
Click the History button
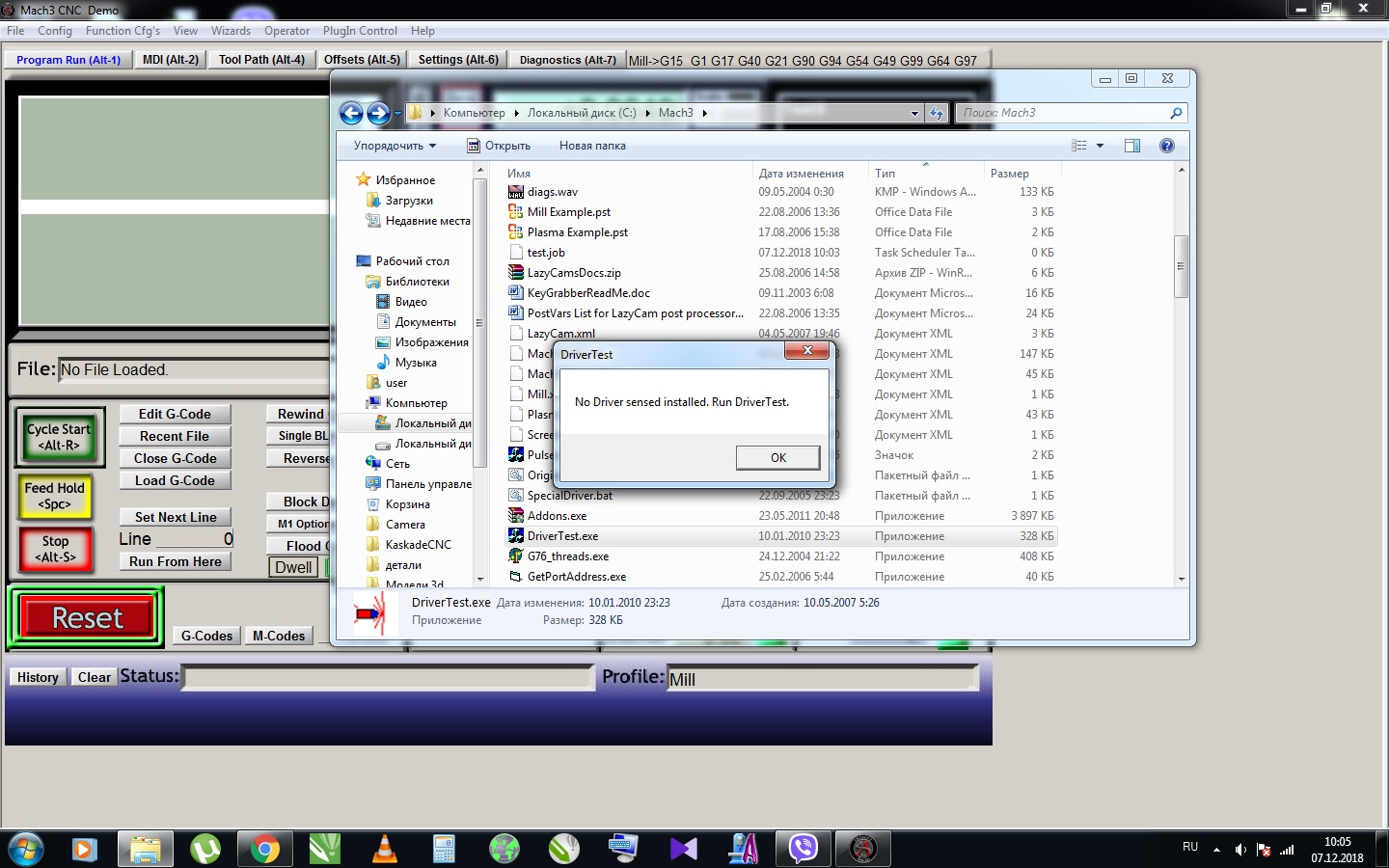pyautogui.click(x=38, y=677)
